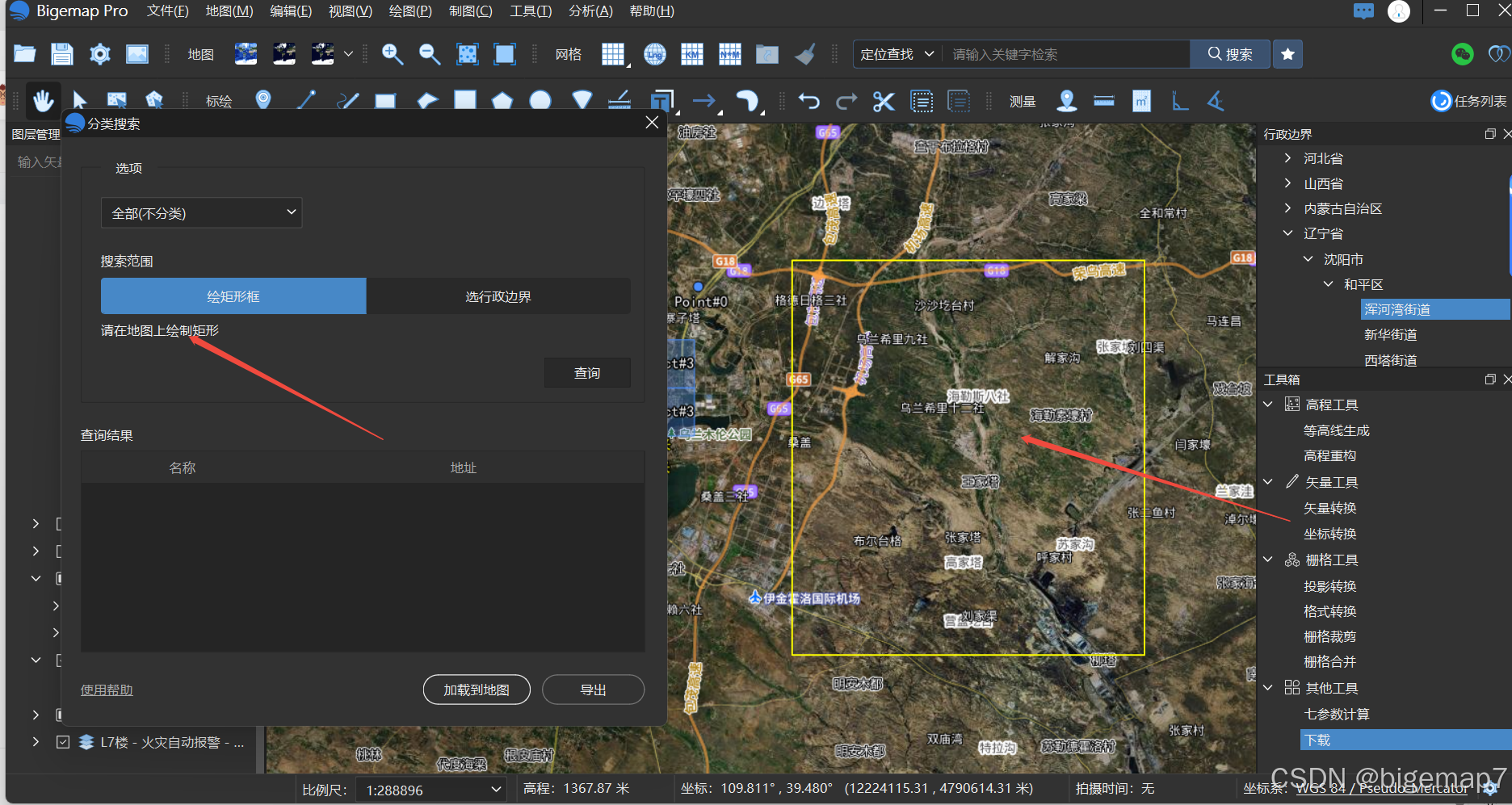Image resolution: width=1512 pixels, height=805 pixels.
Task: Click the undo arrow icon
Action: [808, 101]
